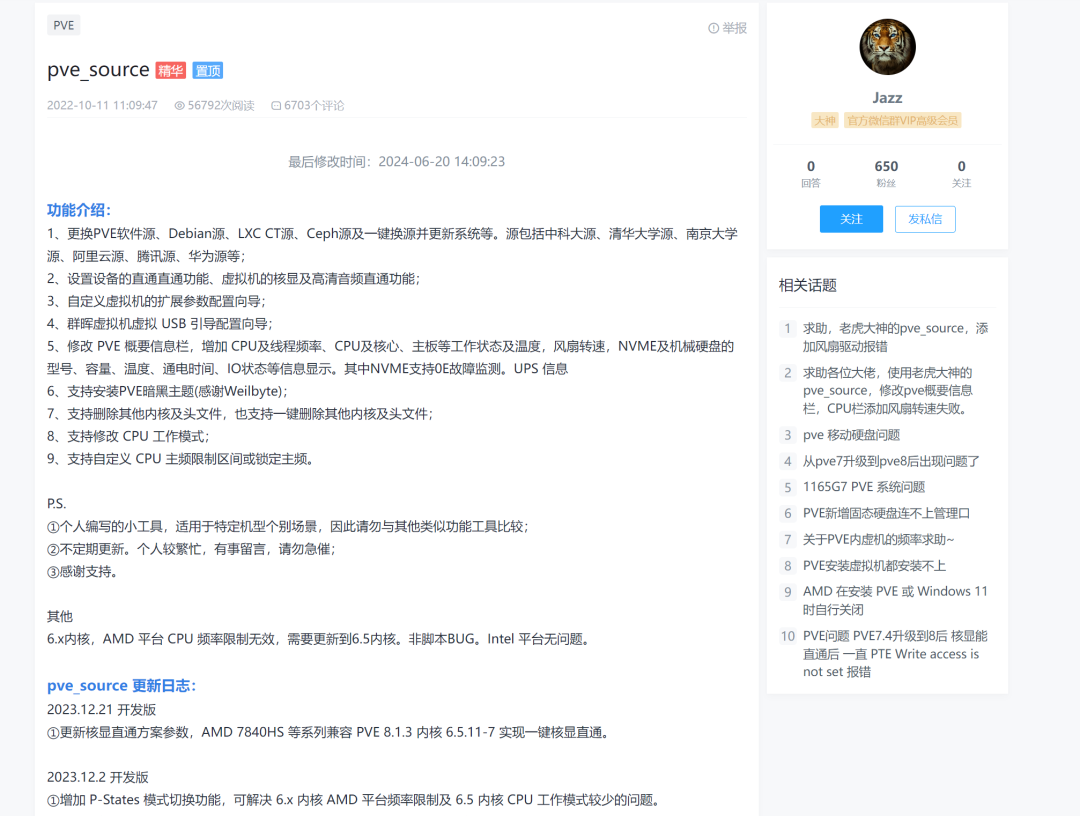Viewport: 1080px width, 816px height.
Task: Click the 官方微信群VIP高级会员 badge
Action: coord(902,121)
